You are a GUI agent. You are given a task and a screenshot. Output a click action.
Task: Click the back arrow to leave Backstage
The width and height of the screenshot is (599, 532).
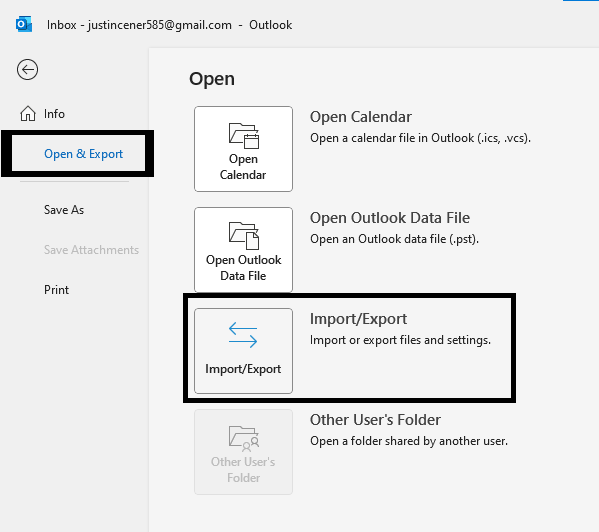pyautogui.click(x=27, y=70)
